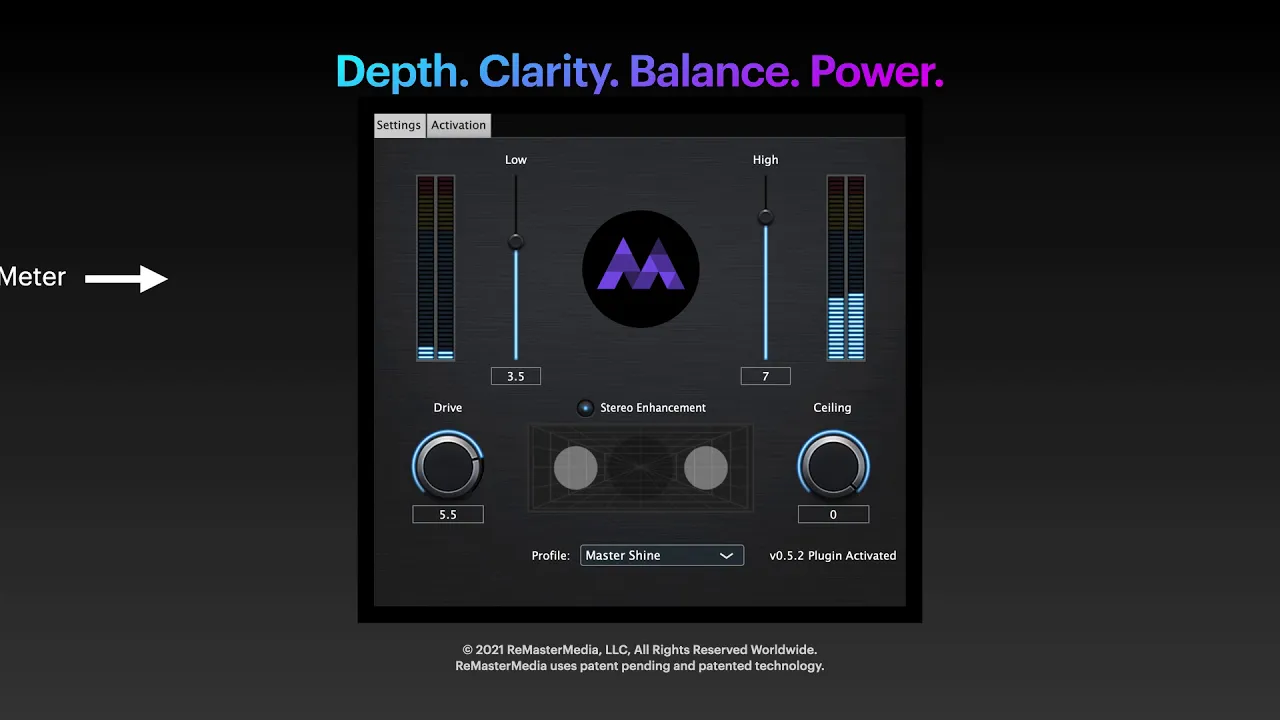Click the High slider handle
This screenshot has height=720, width=1280.
point(766,216)
